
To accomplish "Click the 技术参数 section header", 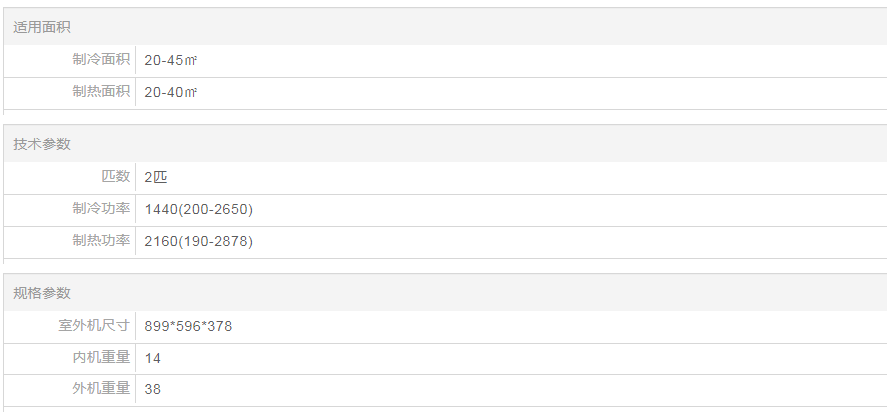I will pos(42,144).
